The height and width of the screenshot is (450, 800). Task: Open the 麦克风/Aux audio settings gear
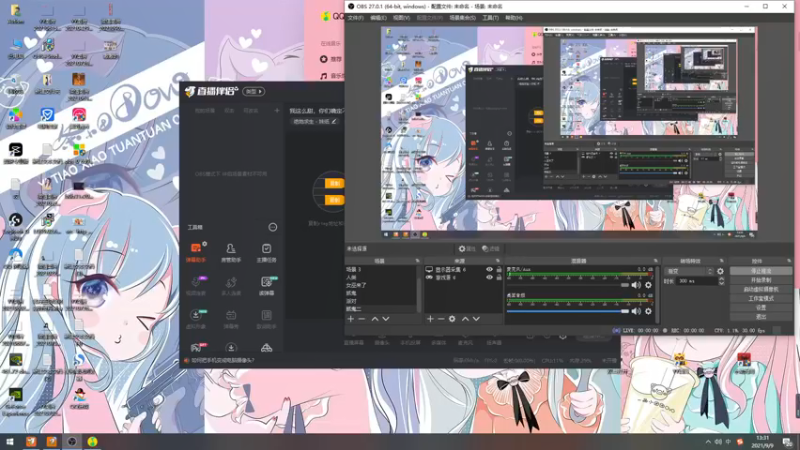(648, 285)
